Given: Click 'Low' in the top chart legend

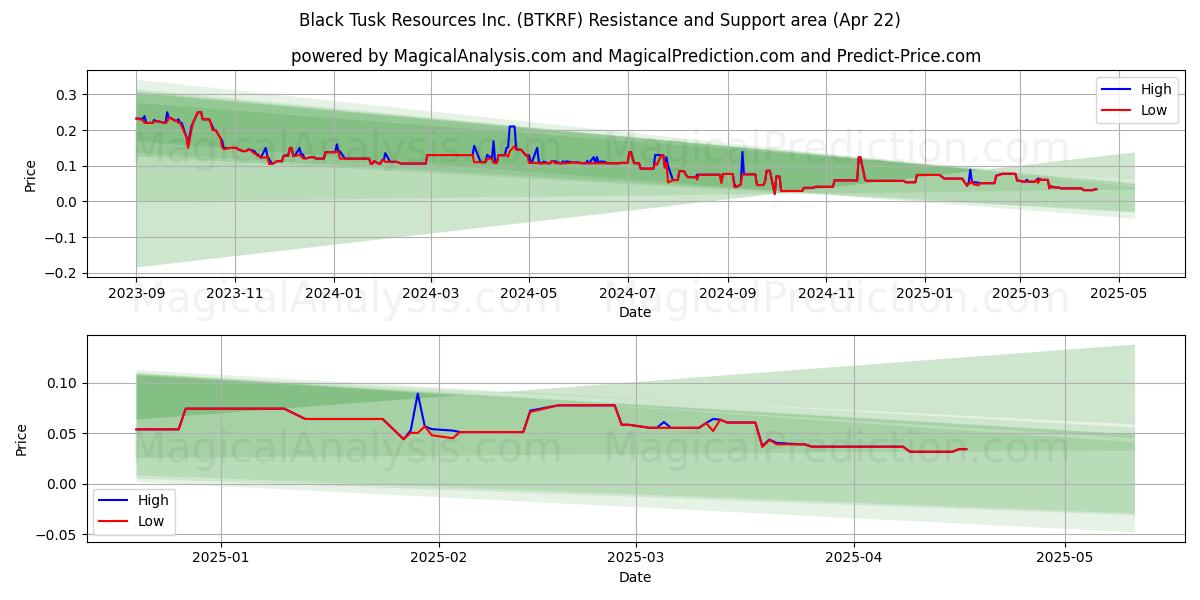Looking at the screenshot, I should 1154,110.
